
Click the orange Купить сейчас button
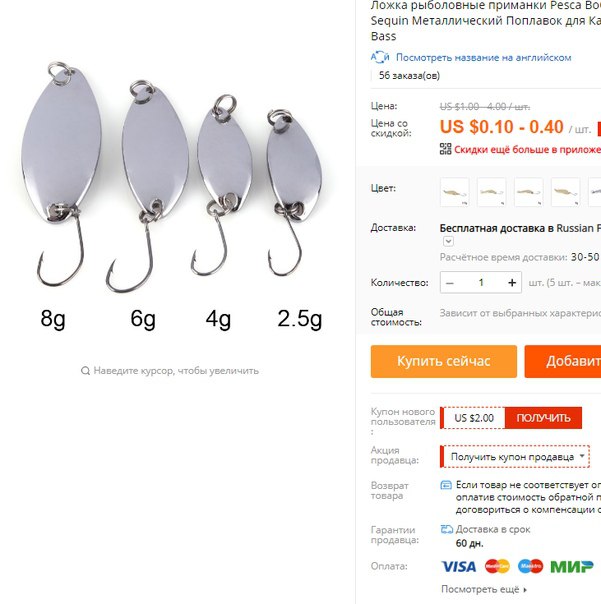tap(444, 361)
